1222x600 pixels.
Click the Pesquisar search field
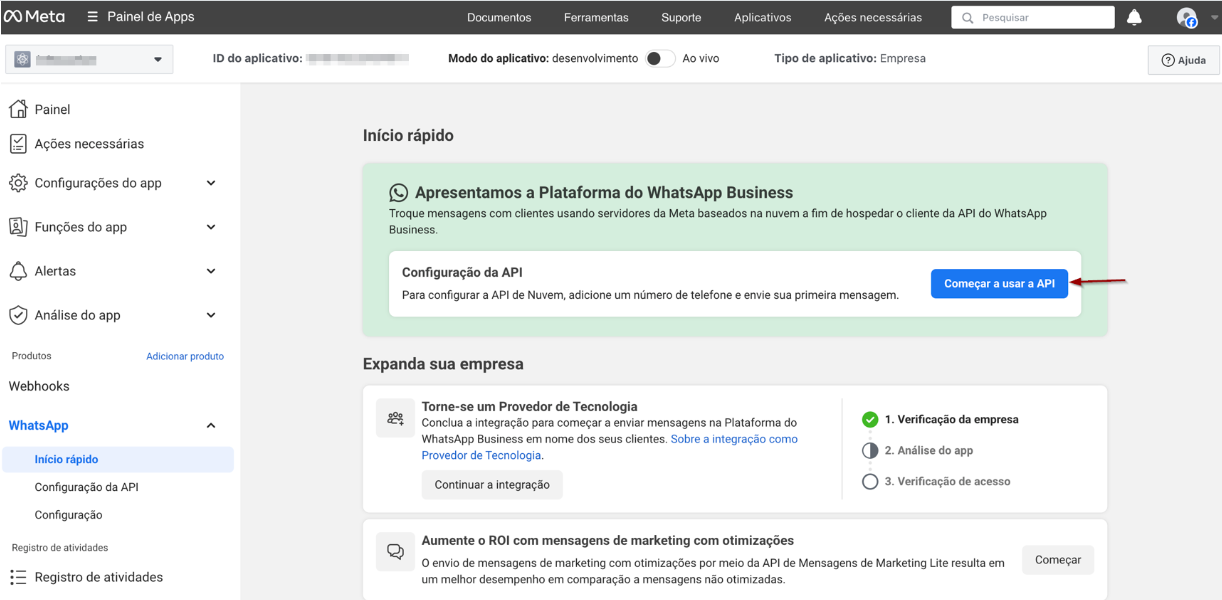coord(1040,17)
